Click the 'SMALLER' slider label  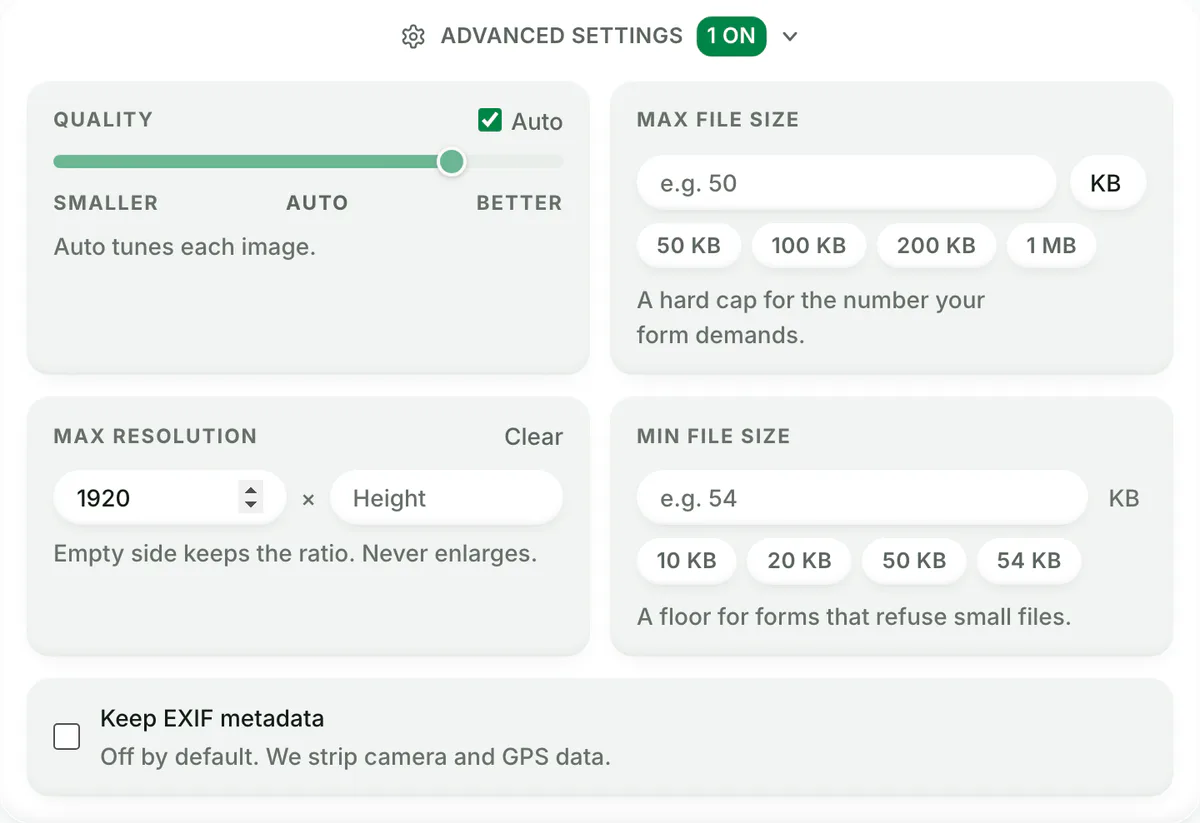pos(106,203)
